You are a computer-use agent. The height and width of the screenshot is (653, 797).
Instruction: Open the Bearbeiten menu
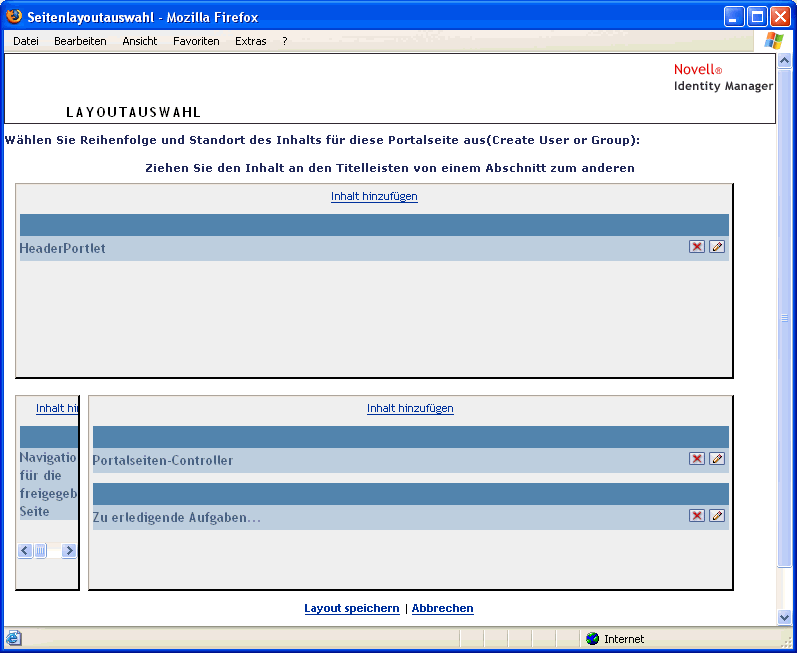(x=80, y=41)
